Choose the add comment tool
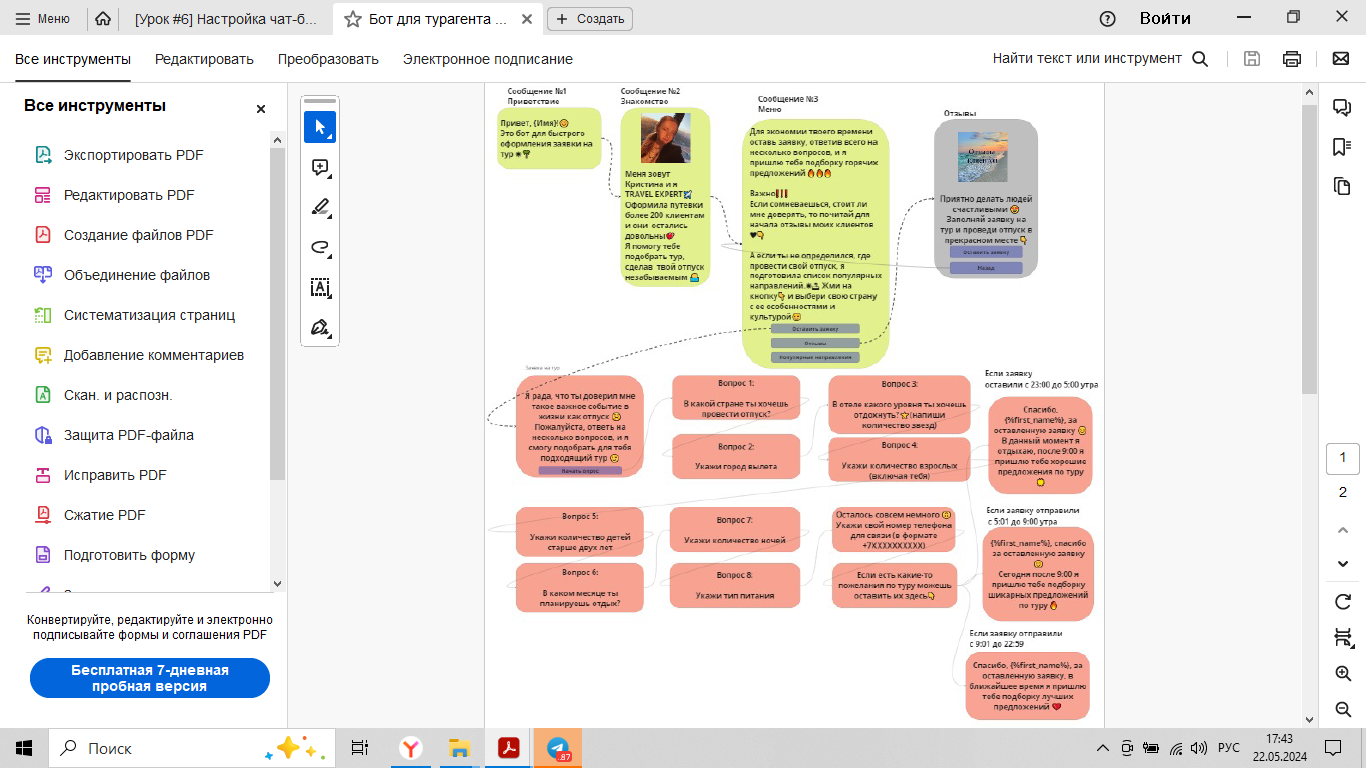Screen dimensions: 1366x768 point(320,167)
